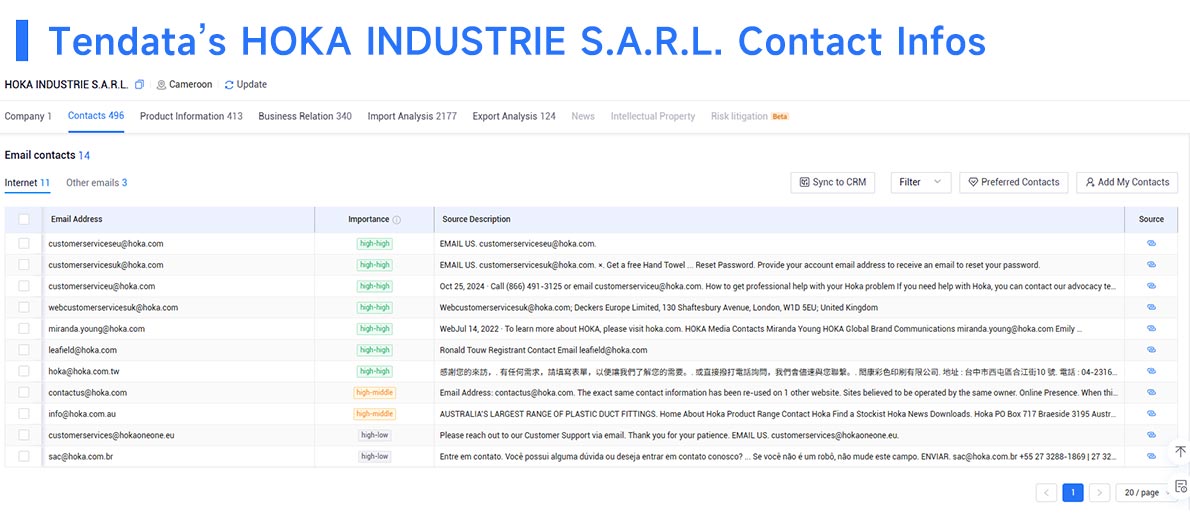Go to the previous page arrow
Screen dimensions: 1190x518
pyautogui.click(x=1047, y=492)
